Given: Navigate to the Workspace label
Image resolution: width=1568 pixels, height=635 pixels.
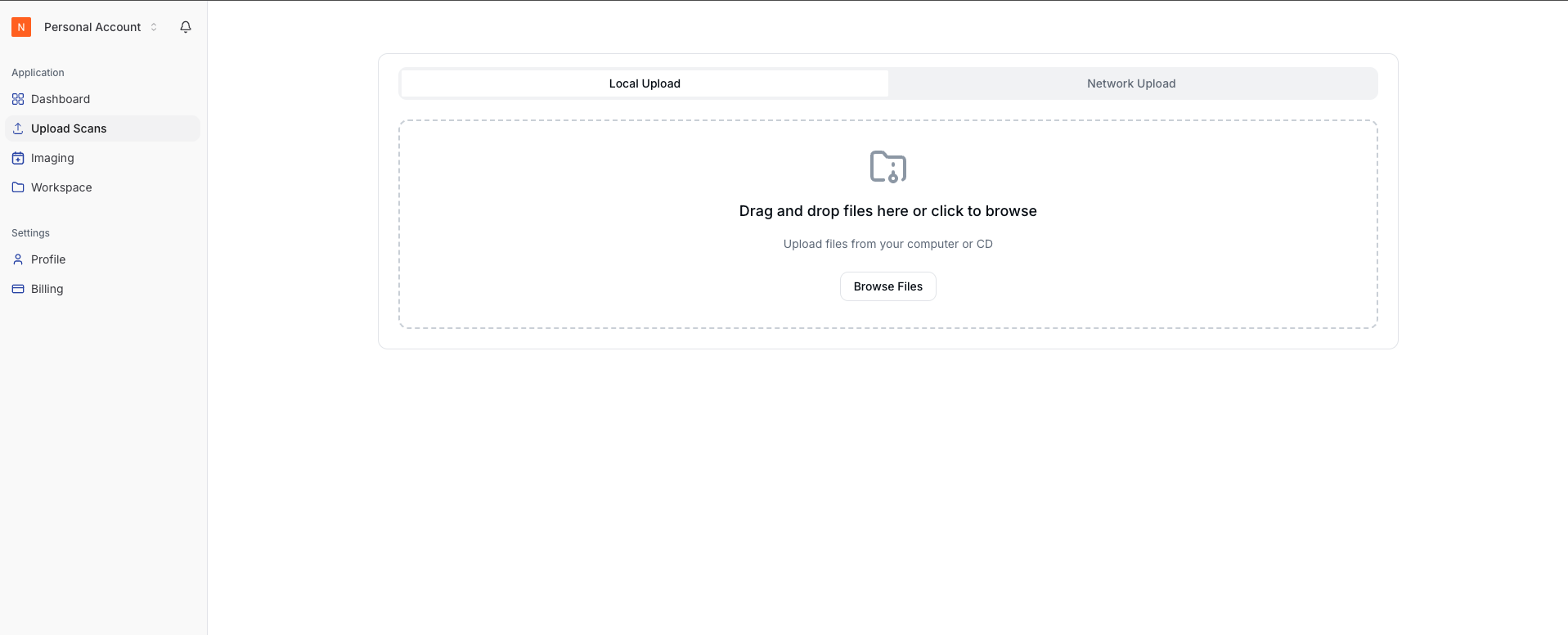Looking at the screenshot, I should 61,187.
